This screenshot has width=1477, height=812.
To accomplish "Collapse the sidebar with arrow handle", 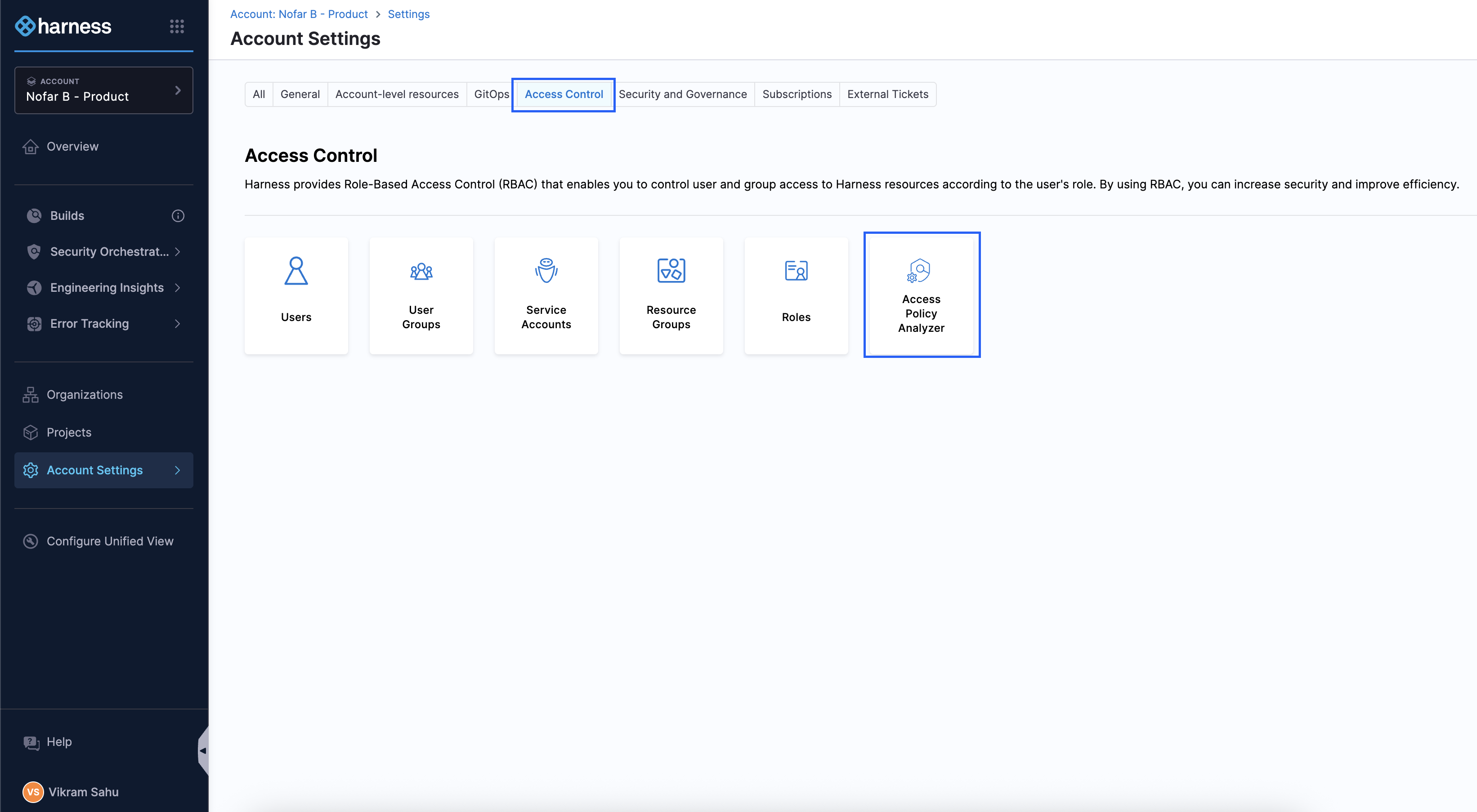I will coord(202,750).
